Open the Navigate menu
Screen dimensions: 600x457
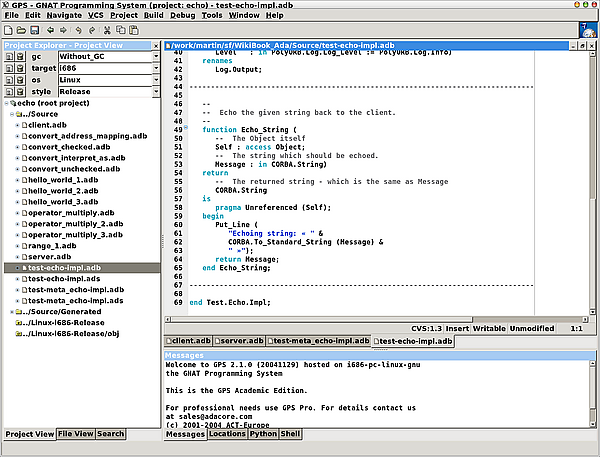tap(64, 15)
